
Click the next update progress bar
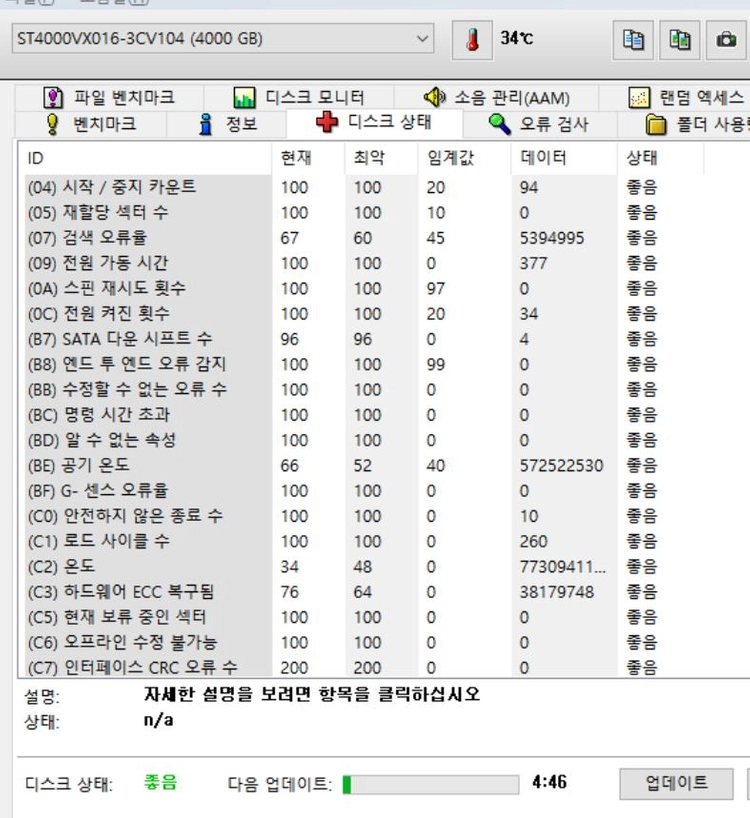[x=431, y=784]
